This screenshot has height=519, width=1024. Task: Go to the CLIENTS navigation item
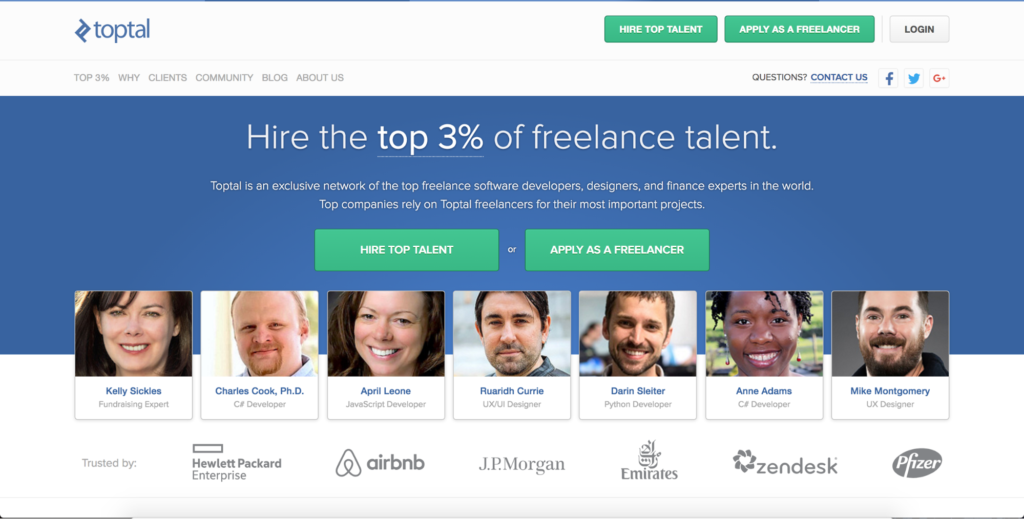(167, 78)
